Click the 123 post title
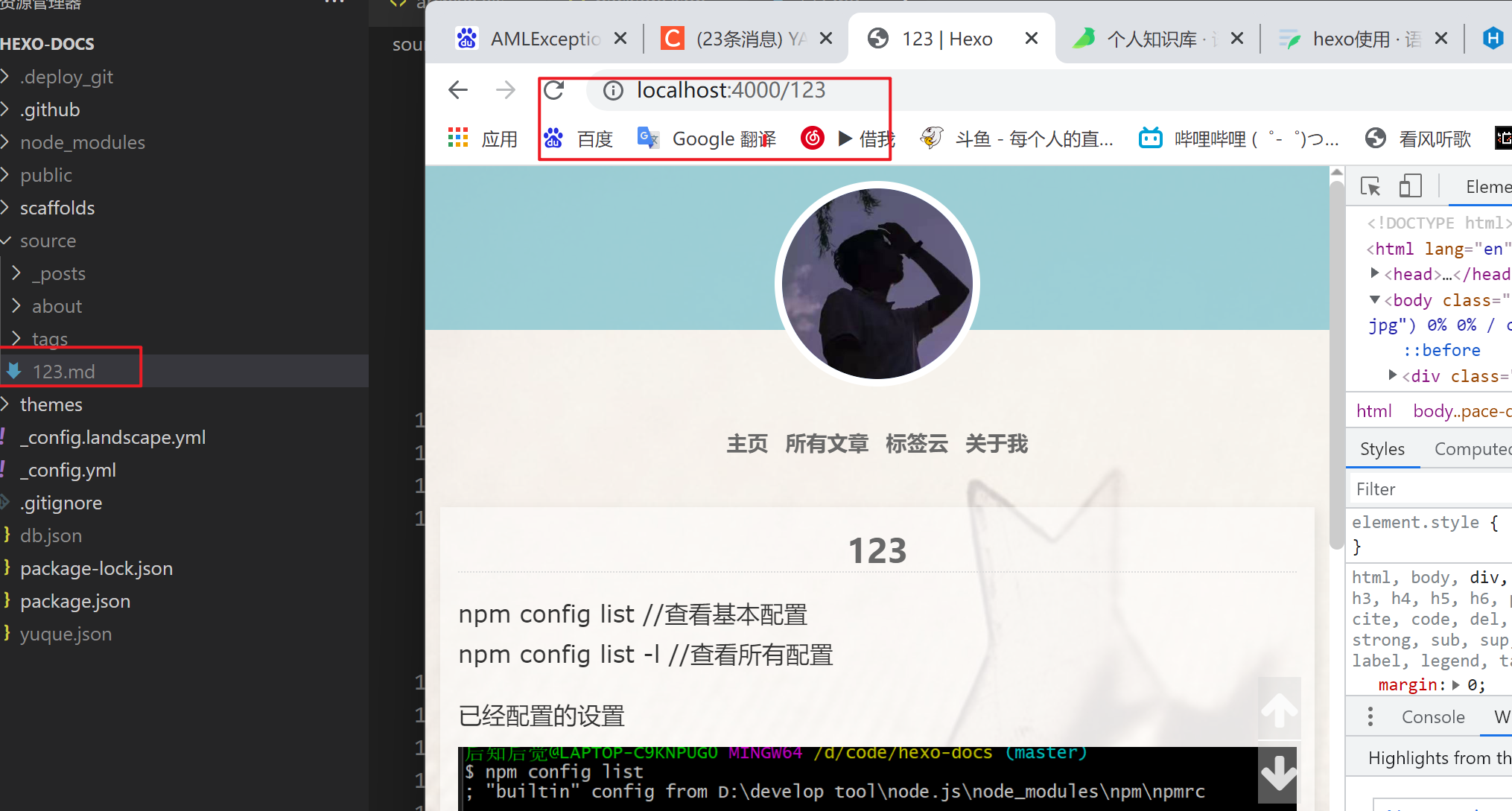The width and height of the screenshot is (1512, 811). point(877,551)
